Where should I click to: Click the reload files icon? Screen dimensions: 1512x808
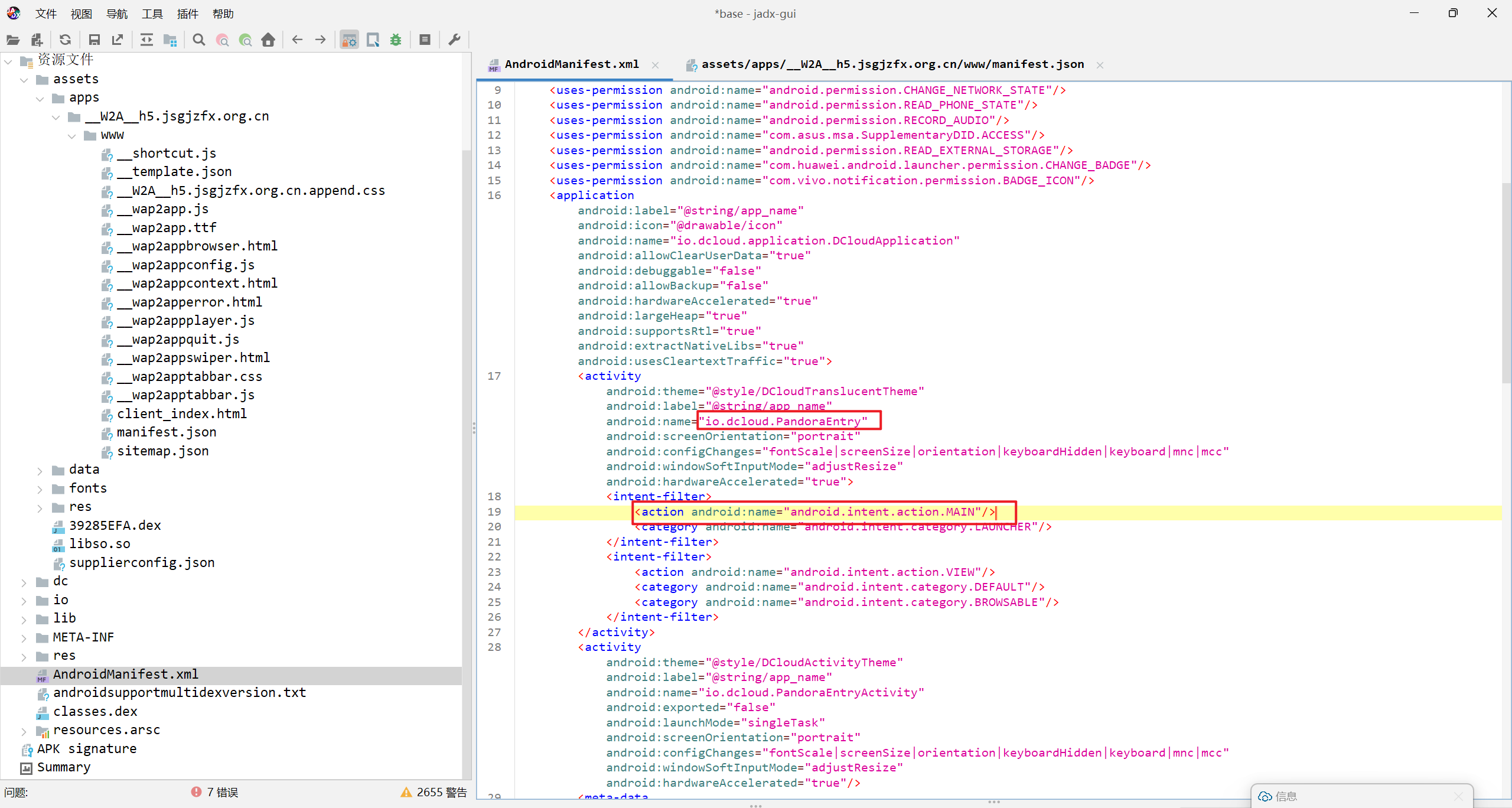click(x=65, y=40)
